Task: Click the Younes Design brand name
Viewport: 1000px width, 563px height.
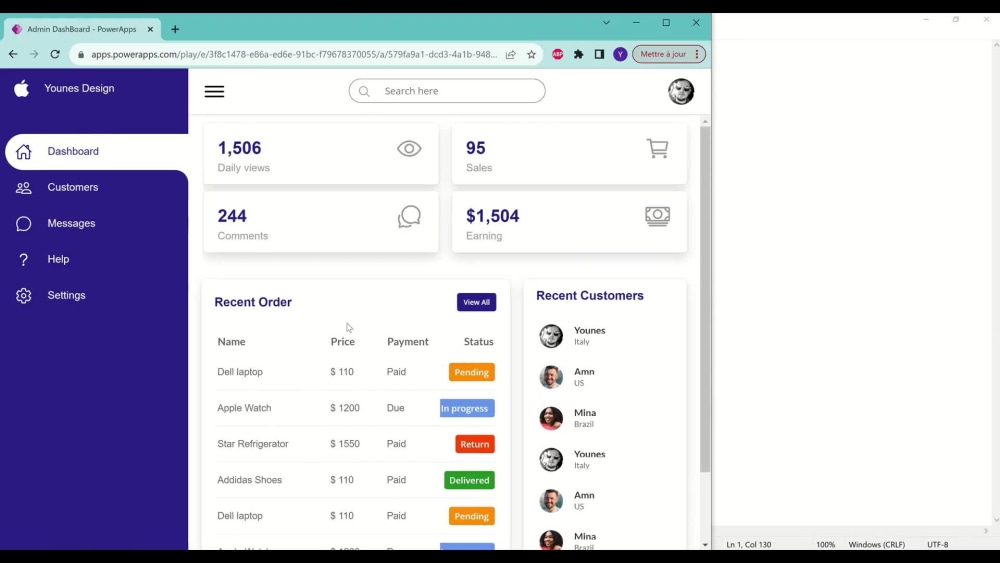Action: pos(79,89)
